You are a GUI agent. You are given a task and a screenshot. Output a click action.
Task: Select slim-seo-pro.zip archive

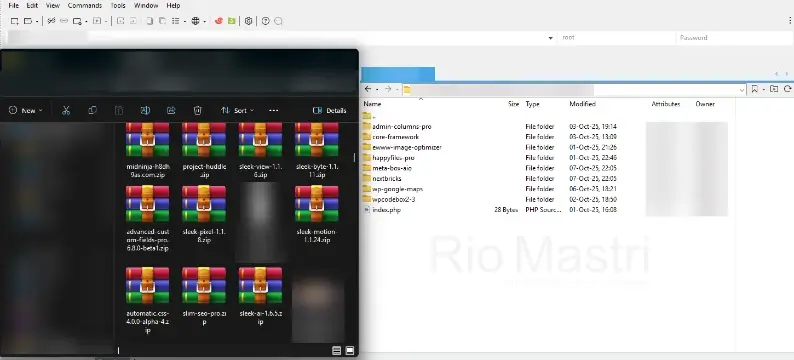(204, 296)
